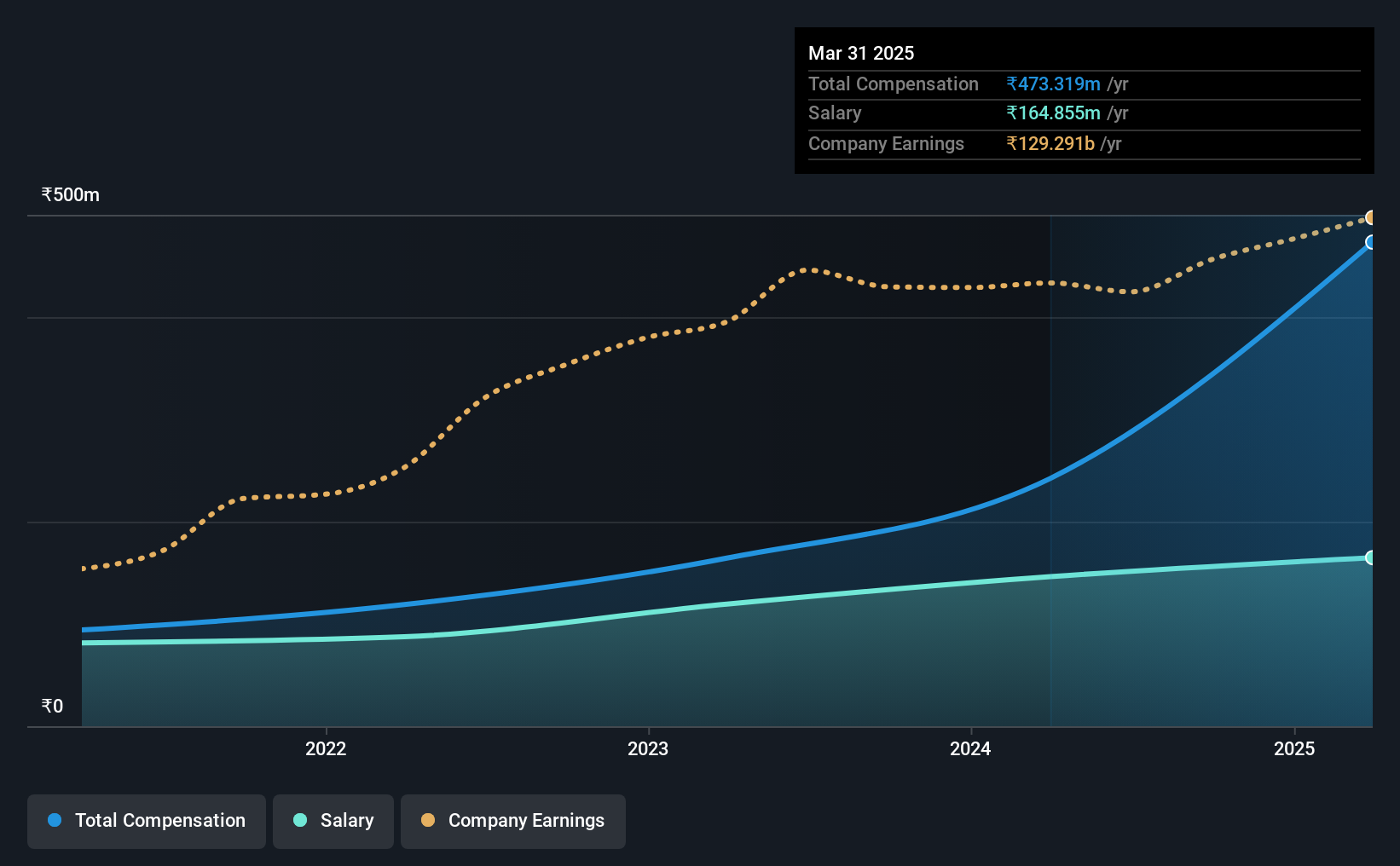This screenshot has height=866, width=1400.
Task: Click the ₹473.319m total compensation value
Action: [x=1053, y=84]
